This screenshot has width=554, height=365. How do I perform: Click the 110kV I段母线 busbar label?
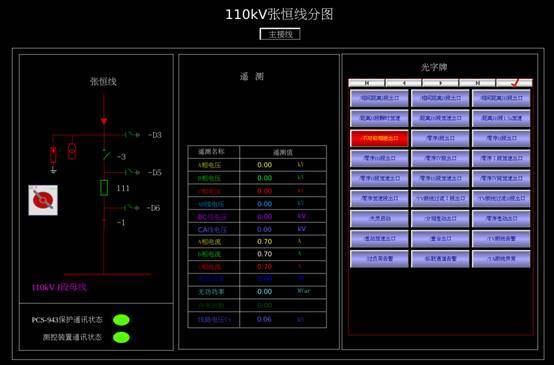tap(59, 287)
